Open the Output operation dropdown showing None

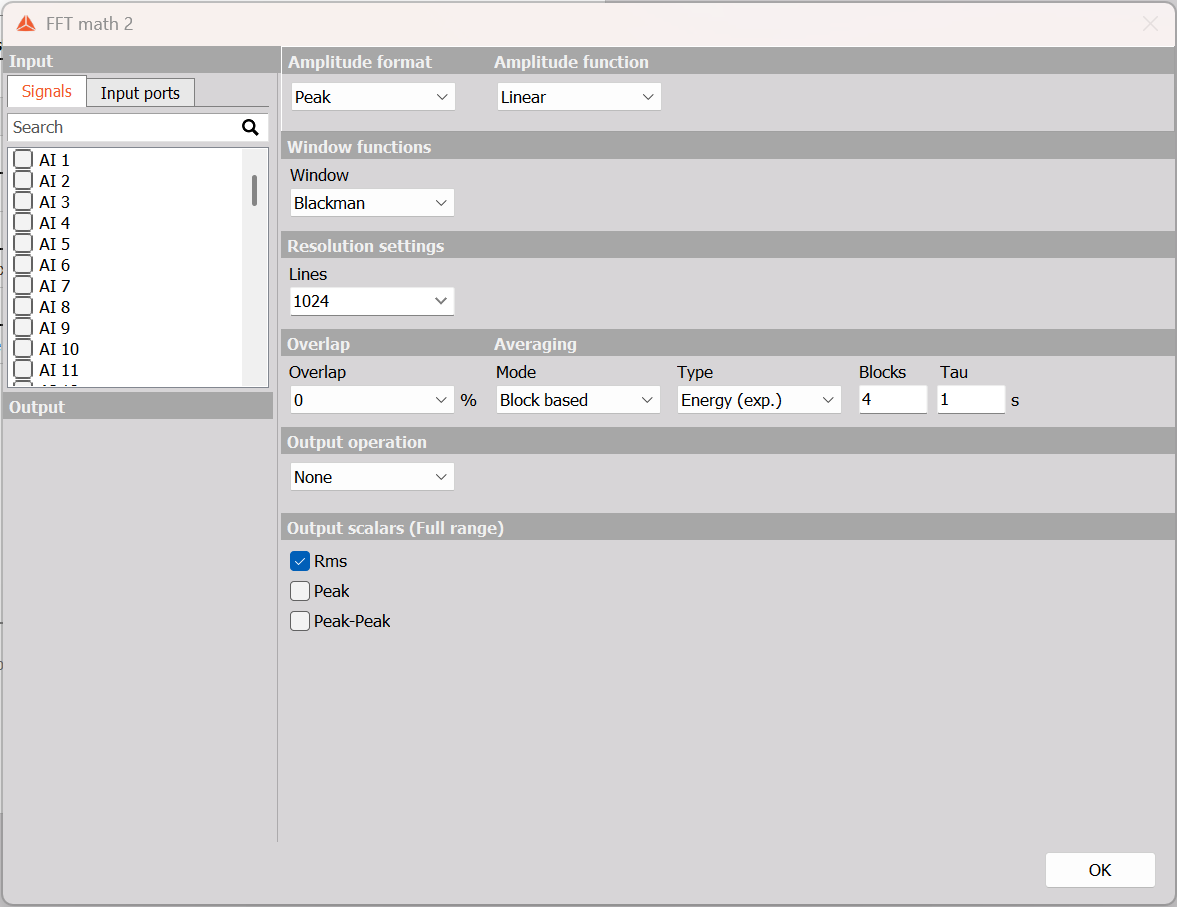[x=372, y=477]
